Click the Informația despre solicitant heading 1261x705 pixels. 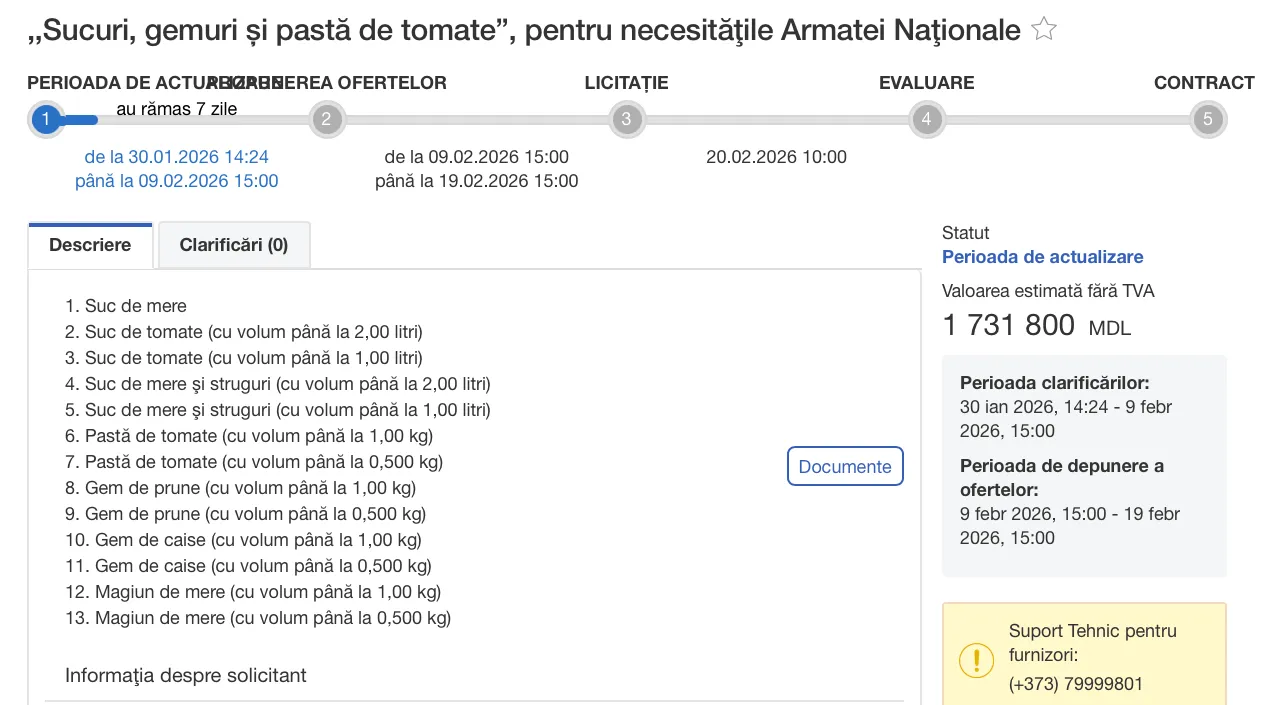(186, 675)
